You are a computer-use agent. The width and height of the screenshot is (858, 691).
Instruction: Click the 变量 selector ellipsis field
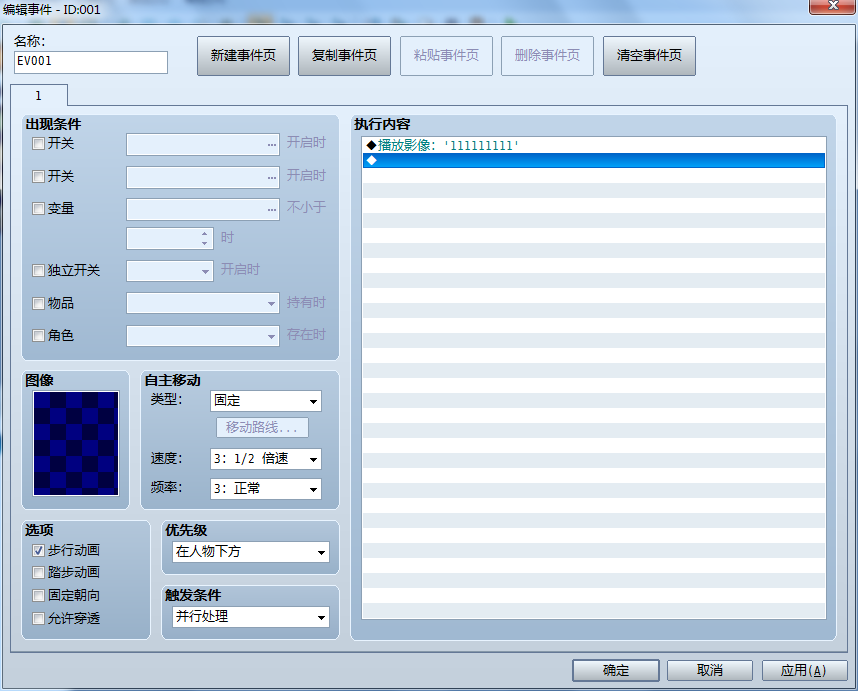click(x=203, y=210)
